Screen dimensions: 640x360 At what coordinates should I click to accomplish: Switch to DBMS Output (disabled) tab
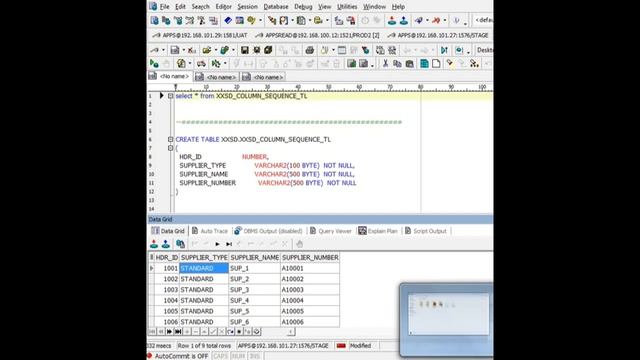(x=268, y=231)
